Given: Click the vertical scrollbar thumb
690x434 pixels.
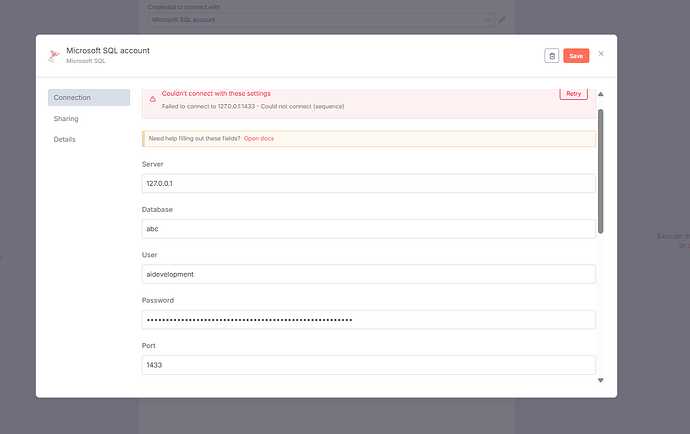Looking at the screenshot, I should [601, 170].
